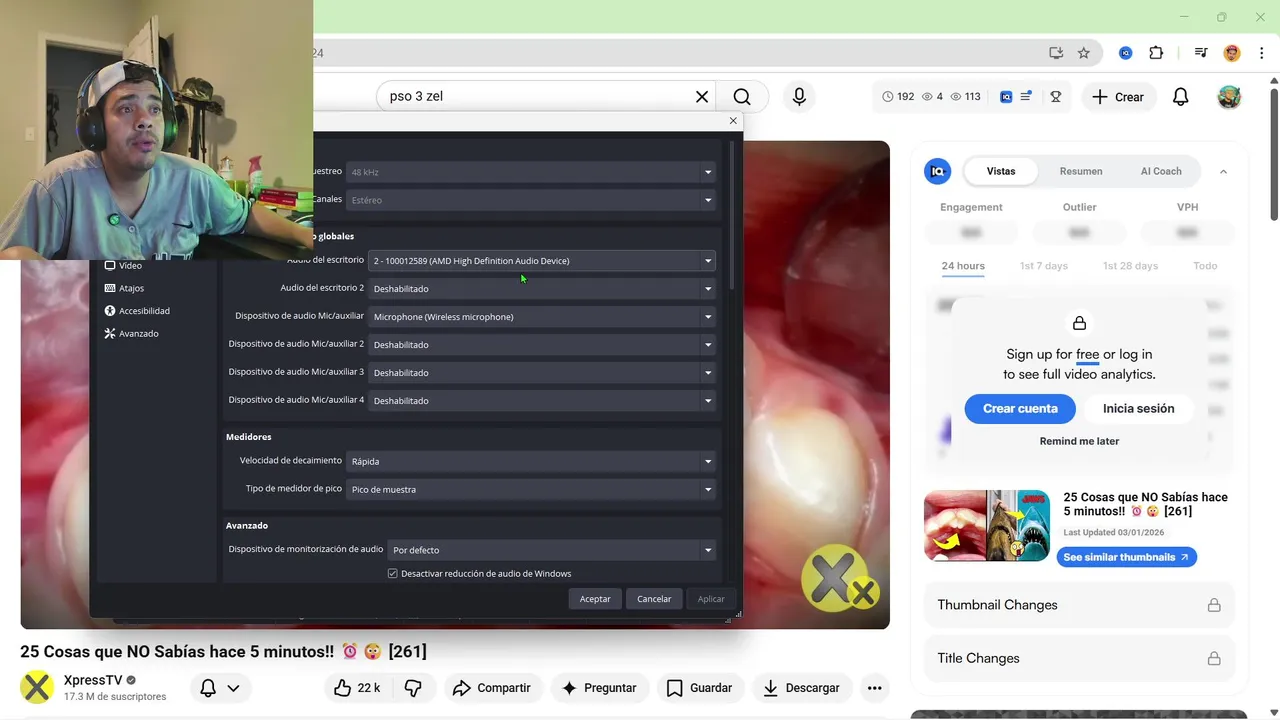Click Inicia sesión button
Viewport: 1280px width, 720px height.
[x=1138, y=409]
